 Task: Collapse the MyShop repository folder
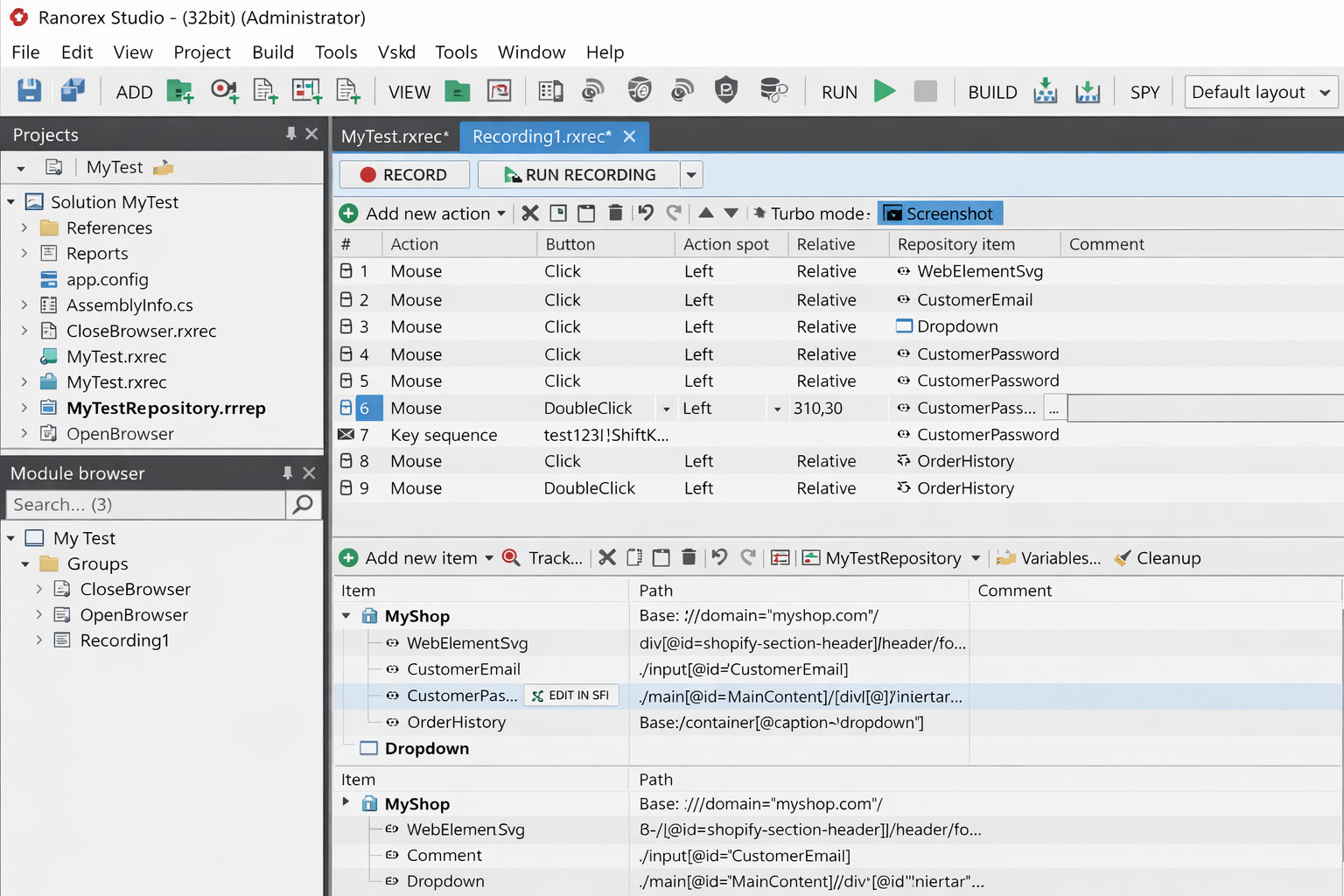[346, 616]
